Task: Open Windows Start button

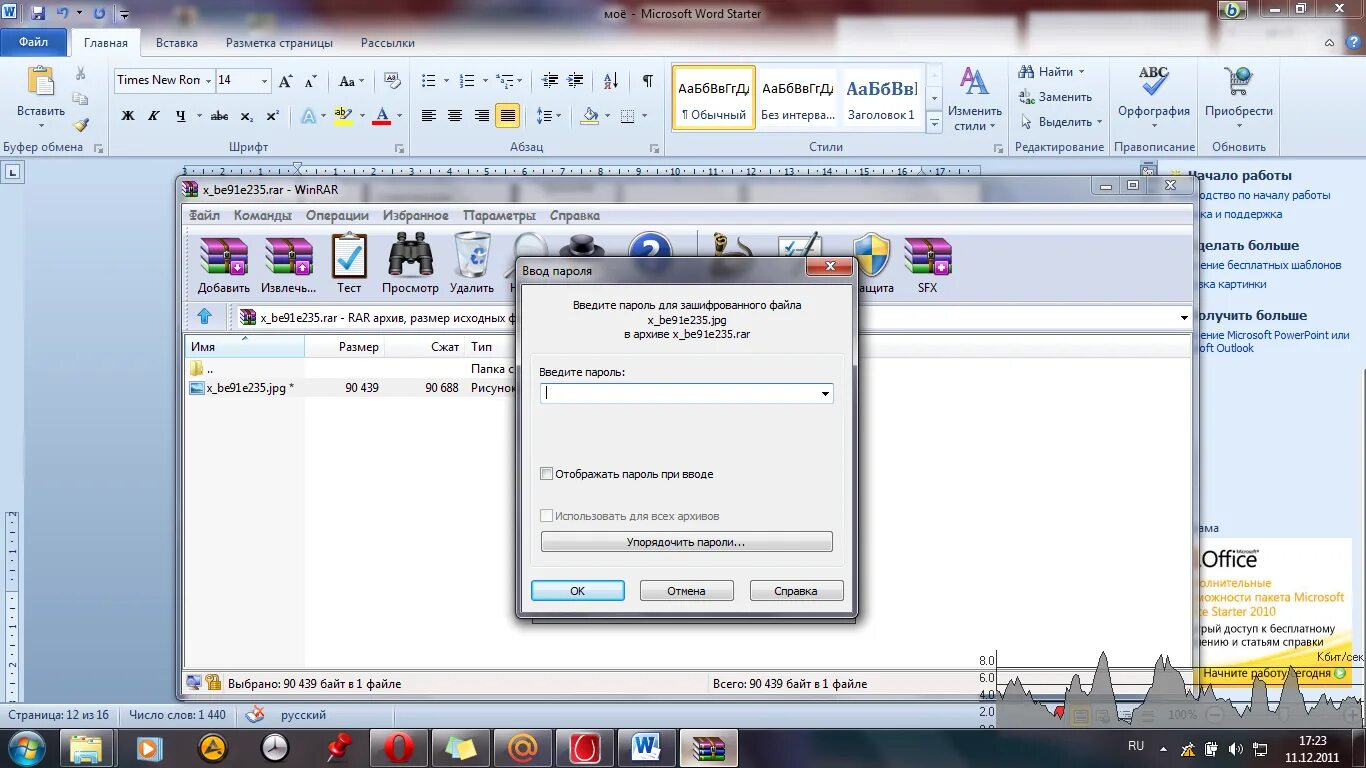Action: point(24,747)
